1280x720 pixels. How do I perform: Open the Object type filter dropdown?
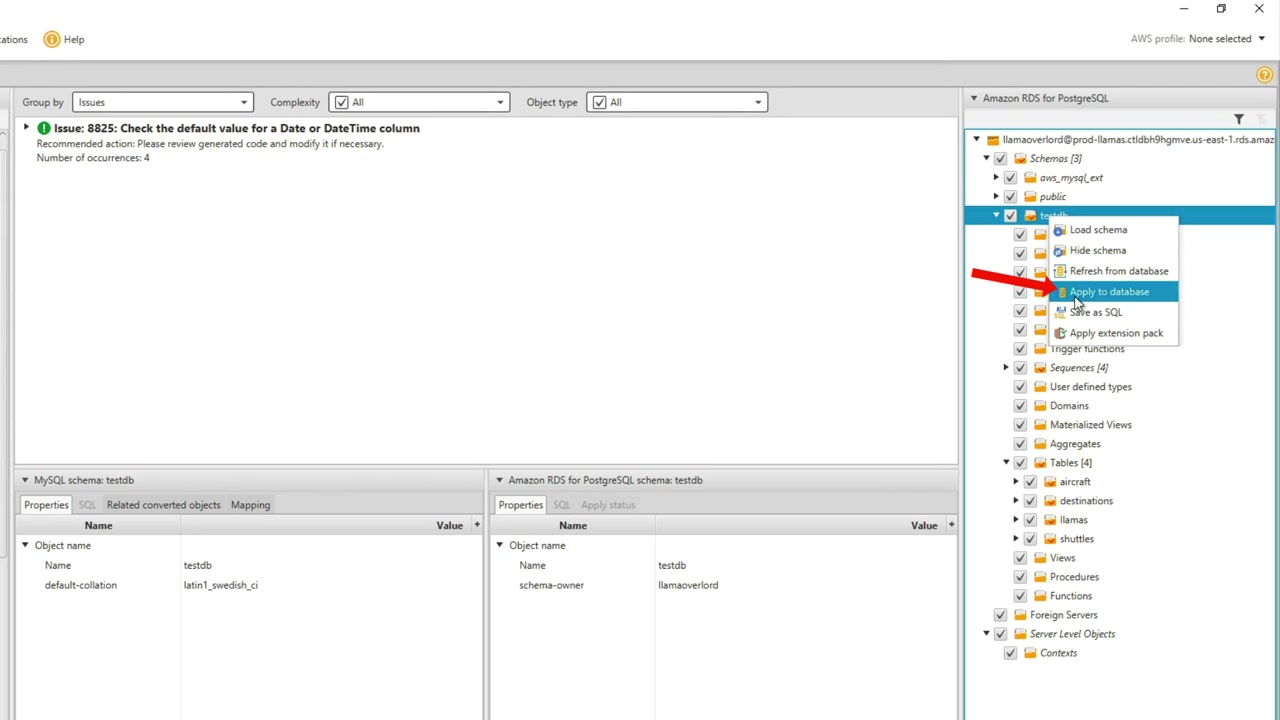677,102
